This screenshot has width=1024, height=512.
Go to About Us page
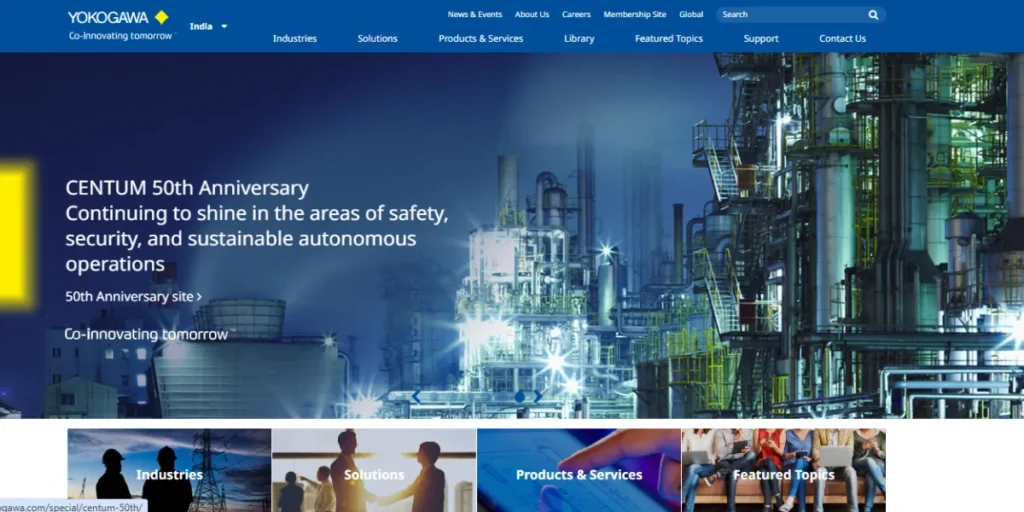[532, 14]
